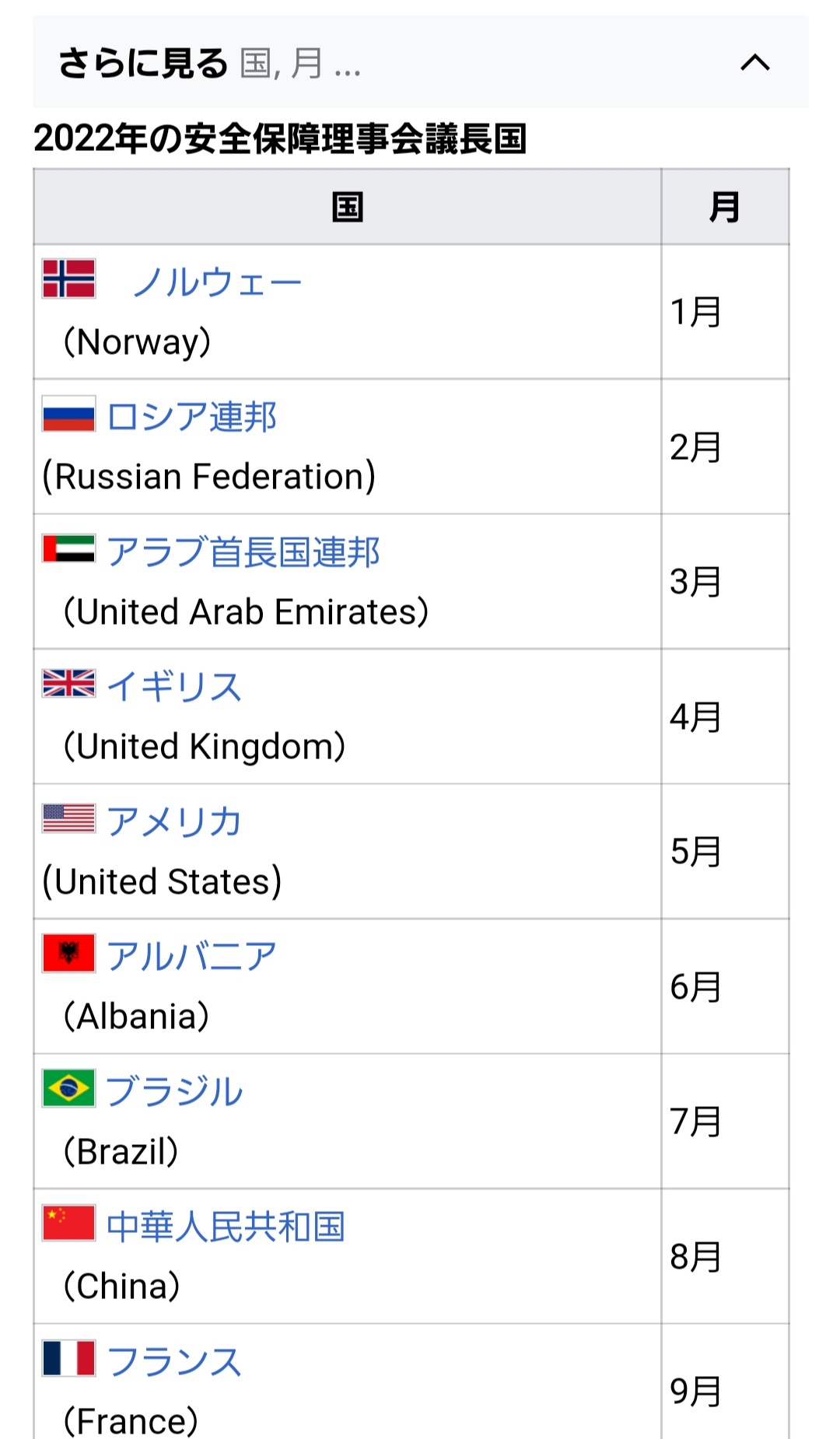The height and width of the screenshot is (1439, 840).
Task: Open the ロシア連邦 link
Action: [x=191, y=417]
